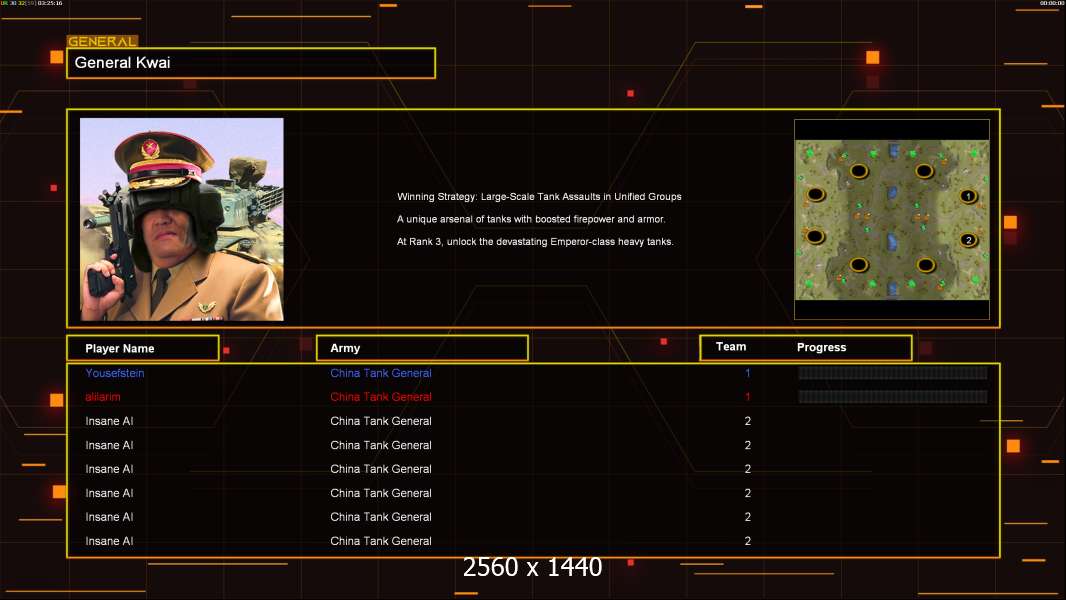Select player aliarim in the list
The width and height of the screenshot is (1066, 600).
point(103,397)
